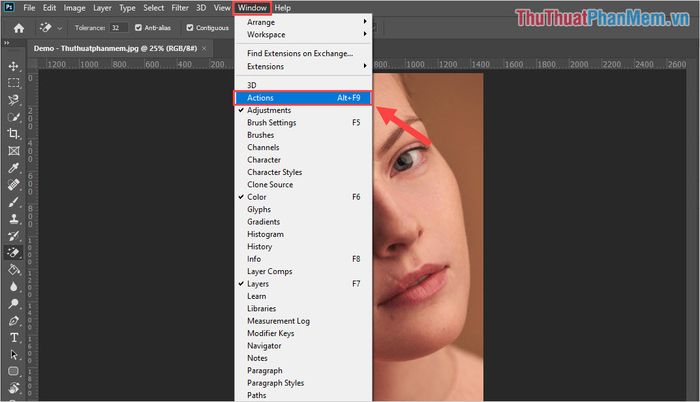
Task: Select the Healing Brush tool
Action: [x=13, y=184]
